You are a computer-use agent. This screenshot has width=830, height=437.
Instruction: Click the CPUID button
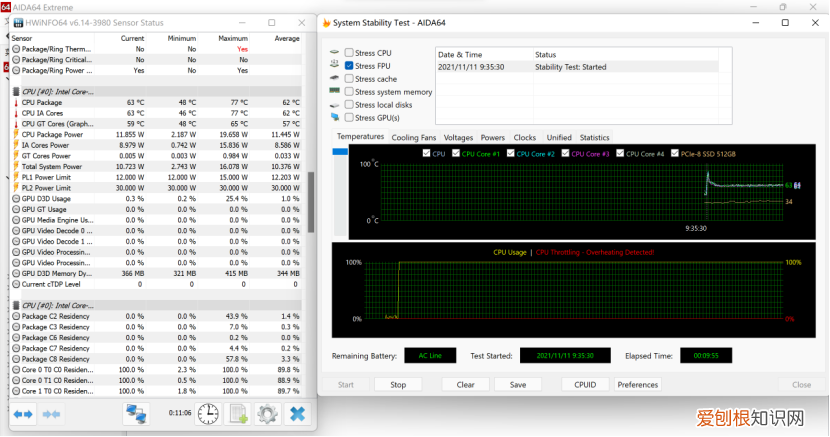[584, 384]
